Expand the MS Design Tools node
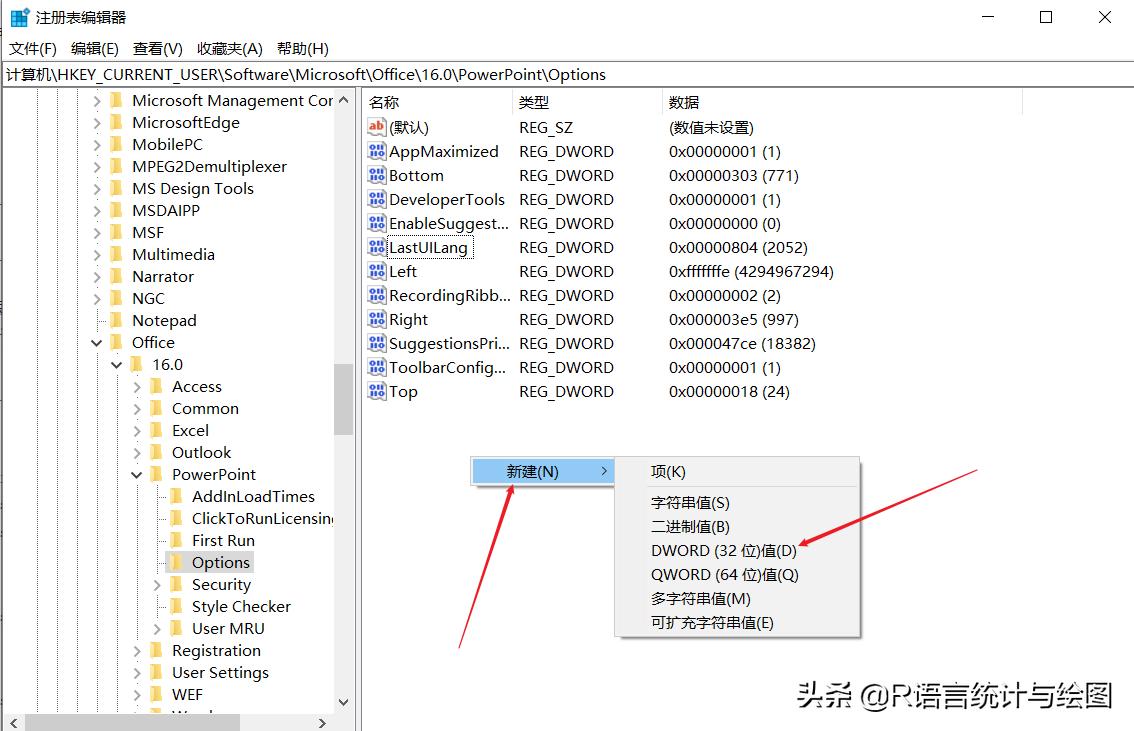The height and width of the screenshot is (731, 1134). pyautogui.click(x=97, y=189)
